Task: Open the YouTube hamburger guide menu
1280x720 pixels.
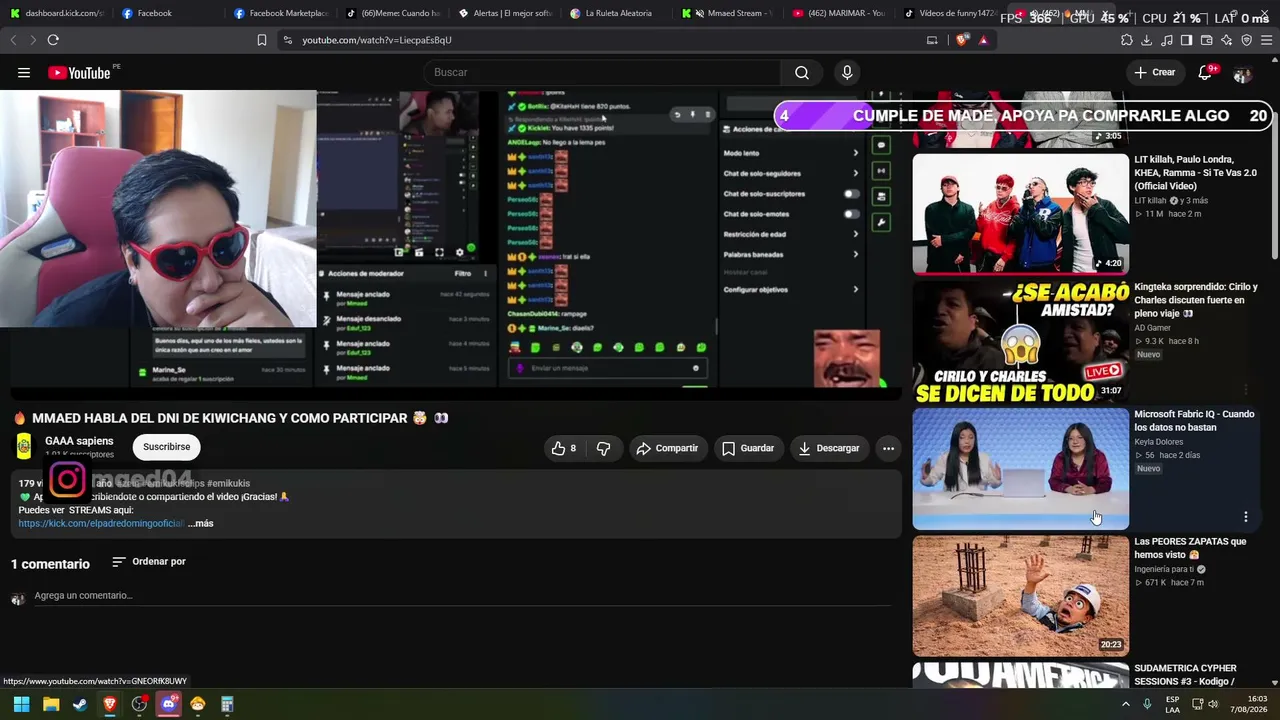Action: click(x=24, y=72)
